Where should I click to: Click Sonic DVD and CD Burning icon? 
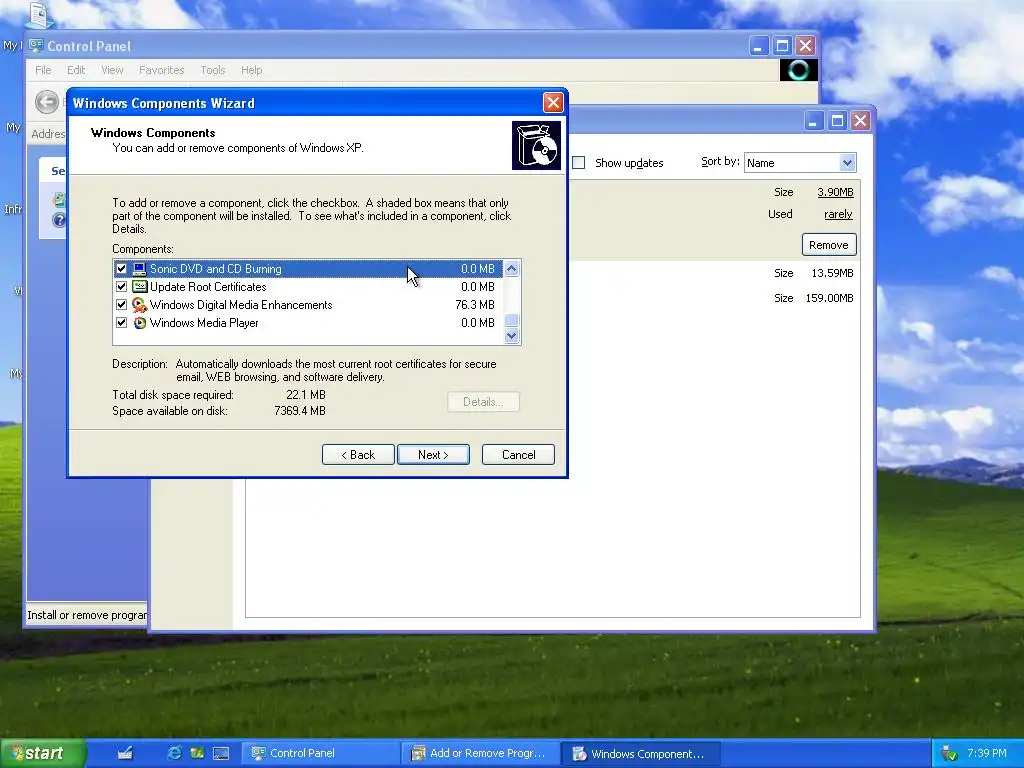[139, 268]
